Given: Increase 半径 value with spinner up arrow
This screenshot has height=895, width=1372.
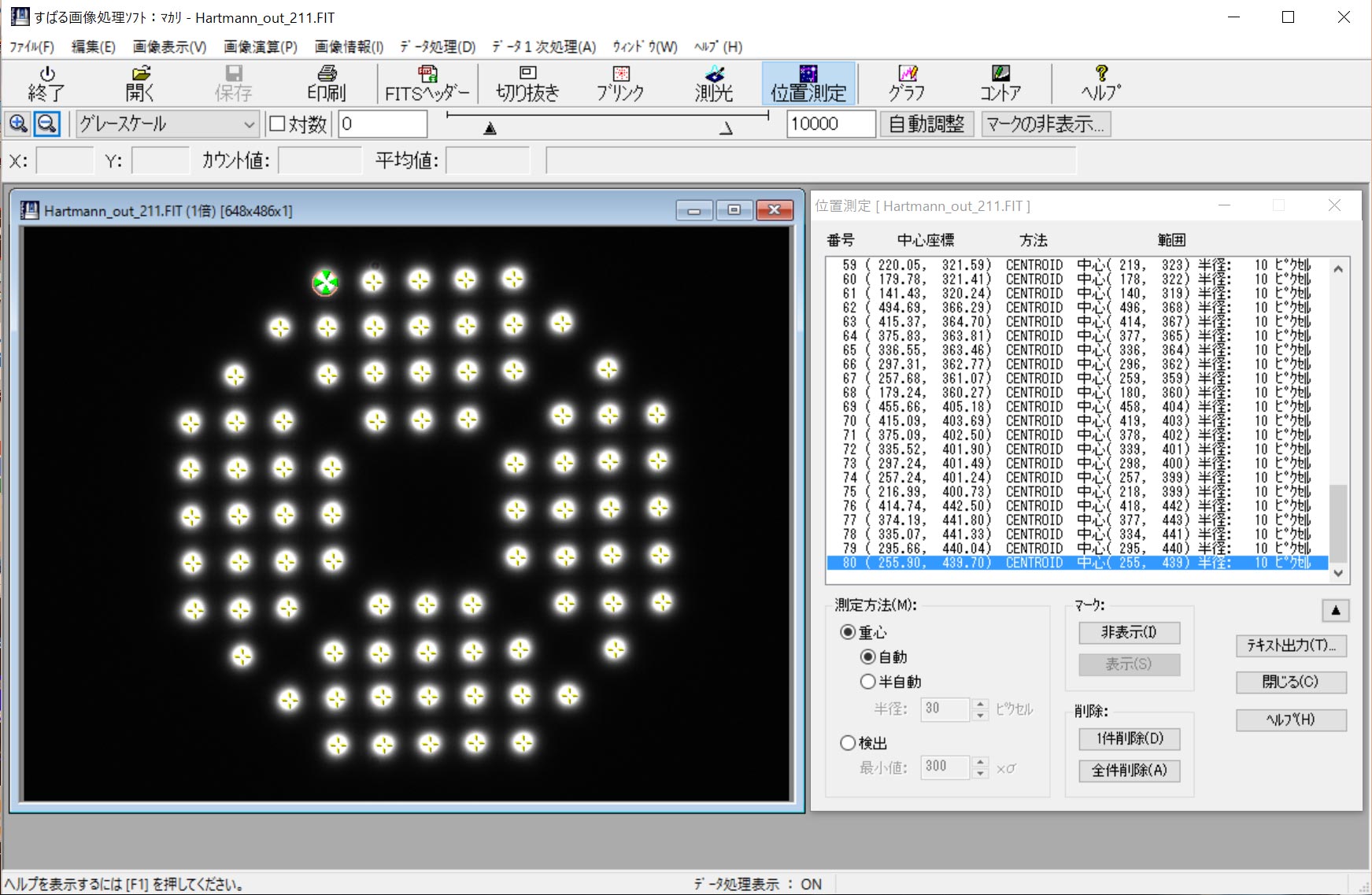Looking at the screenshot, I should pyautogui.click(x=980, y=704).
